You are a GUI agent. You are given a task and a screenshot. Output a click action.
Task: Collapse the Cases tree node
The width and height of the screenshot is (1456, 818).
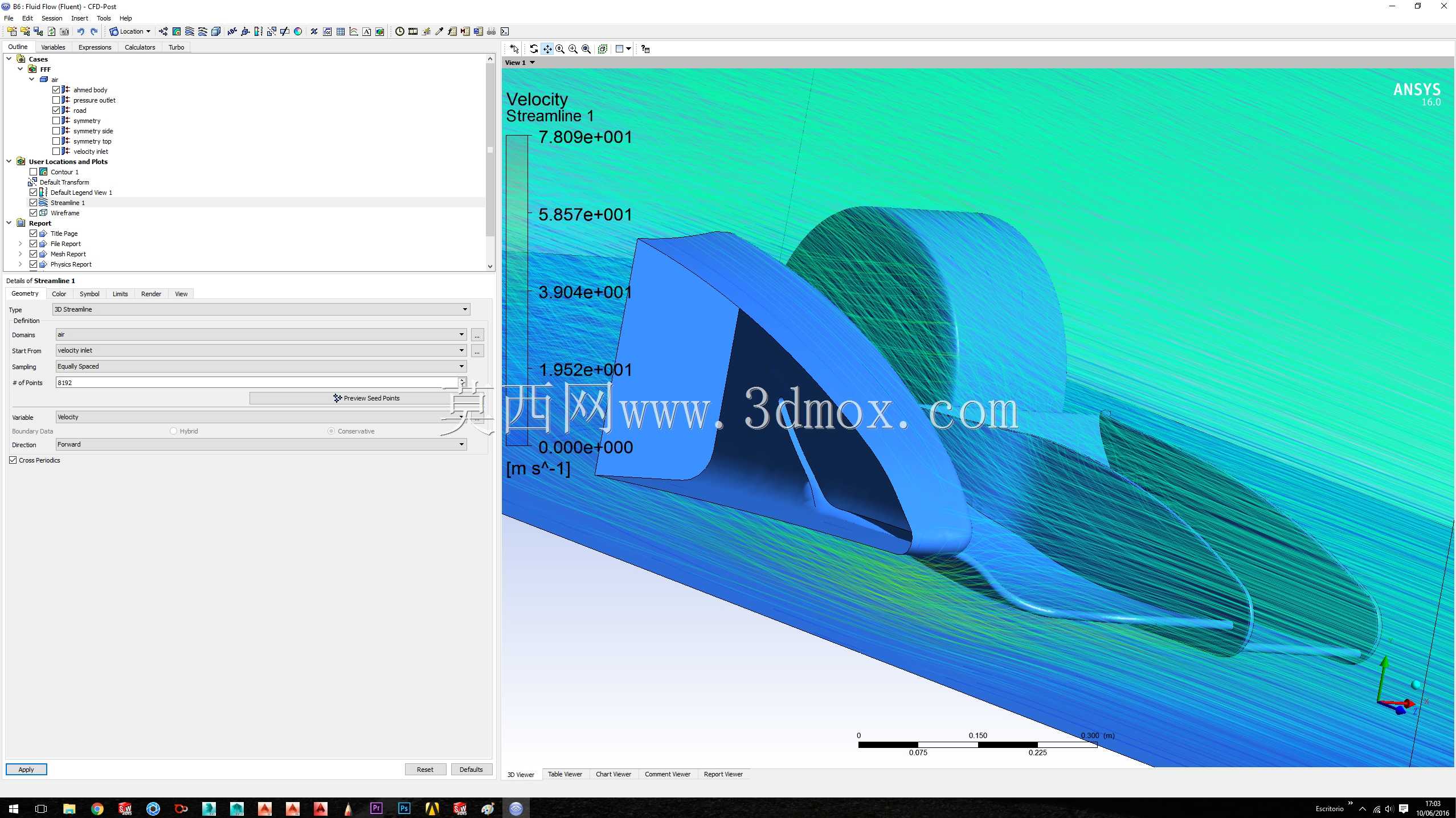(9, 59)
